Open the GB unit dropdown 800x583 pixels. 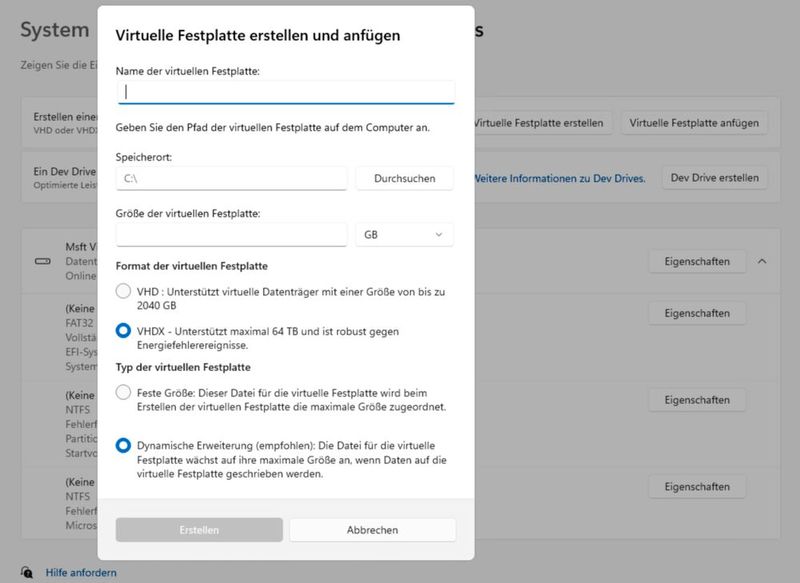(x=405, y=233)
